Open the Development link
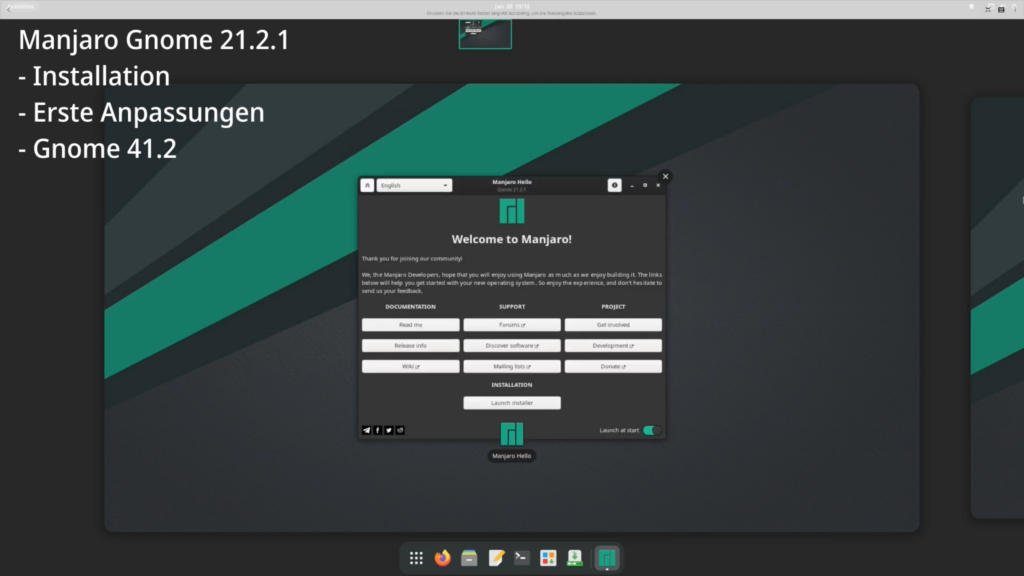Image resolution: width=1024 pixels, height=576 pixels. 613,345
